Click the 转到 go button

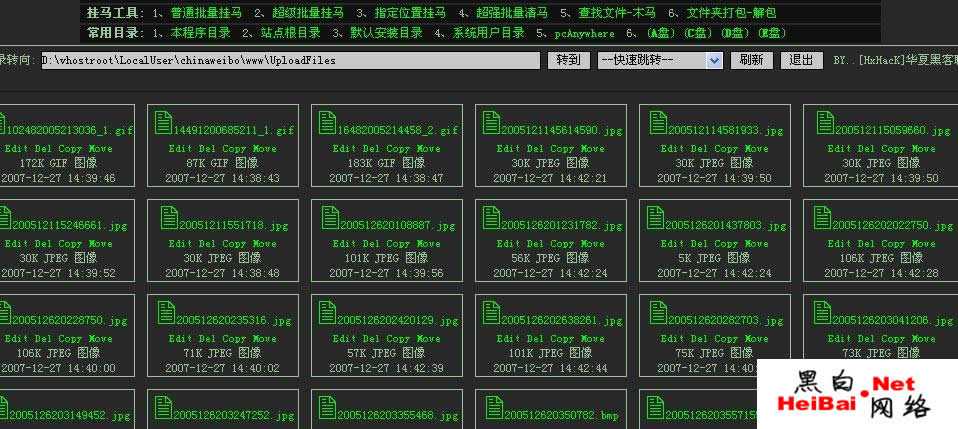(569, 60)
